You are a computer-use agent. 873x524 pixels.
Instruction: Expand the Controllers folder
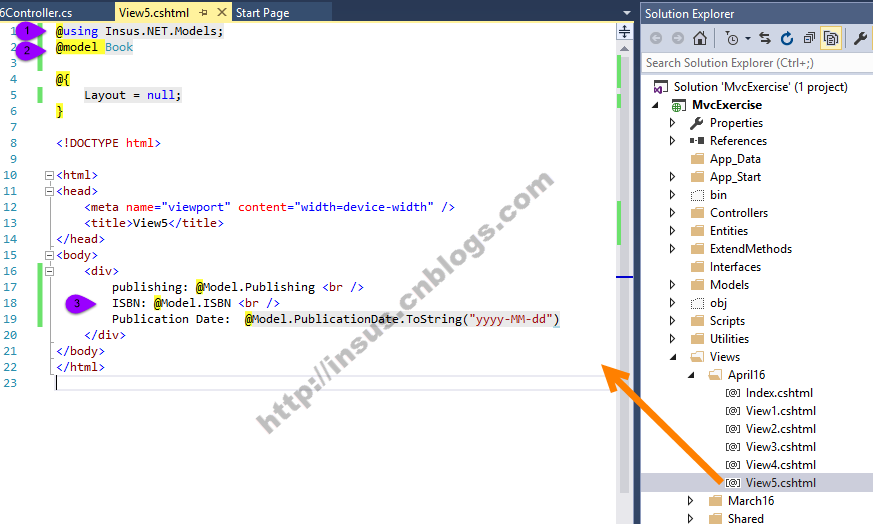(672, 213)
